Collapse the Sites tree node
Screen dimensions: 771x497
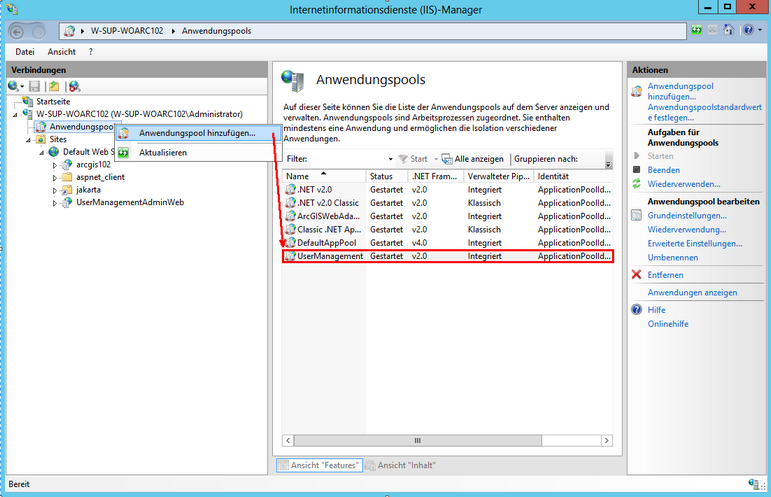click(28, 140)
